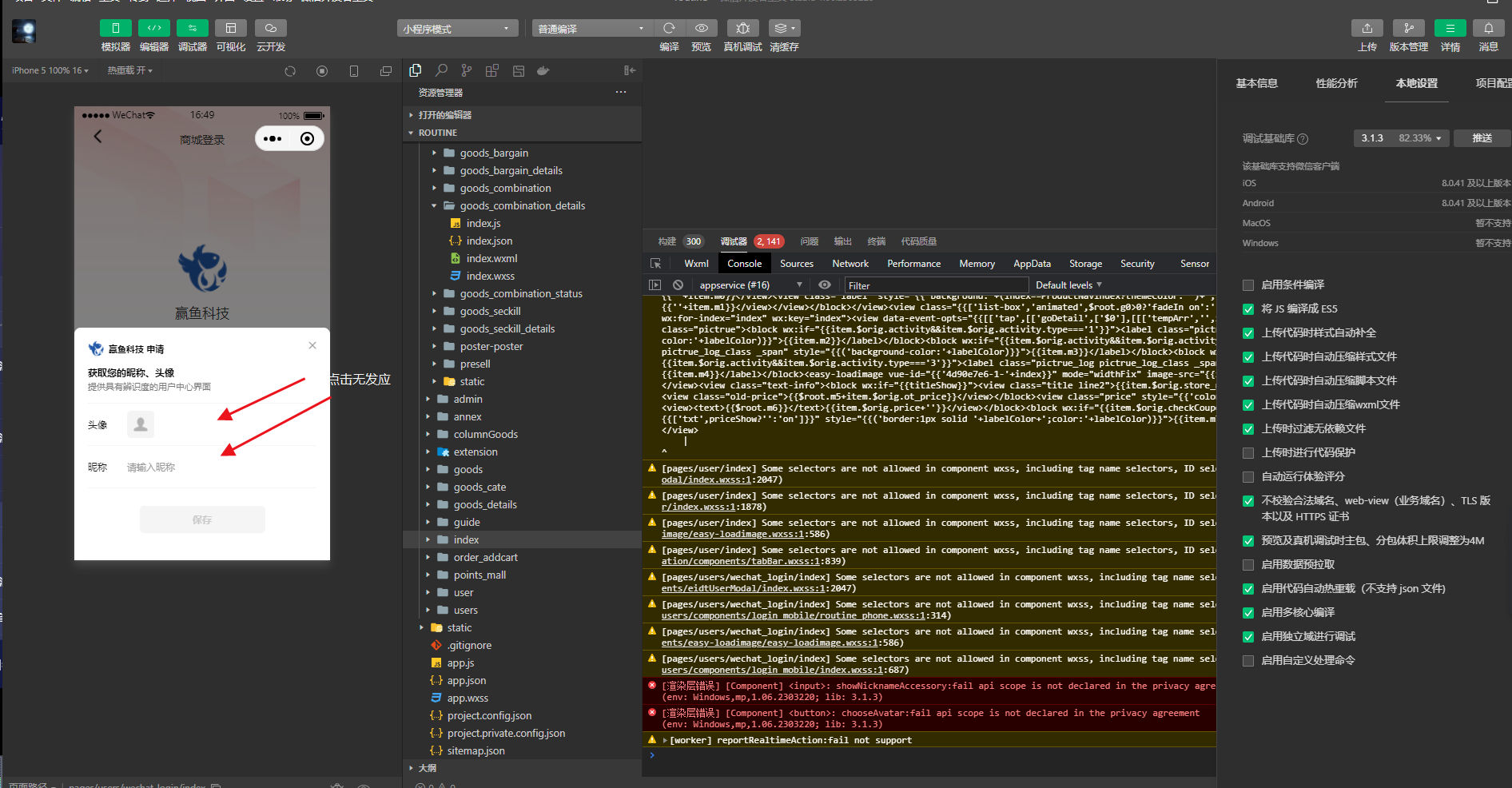
Task: Switch to the 基本信息 tab
Action: coord(1257,83)
